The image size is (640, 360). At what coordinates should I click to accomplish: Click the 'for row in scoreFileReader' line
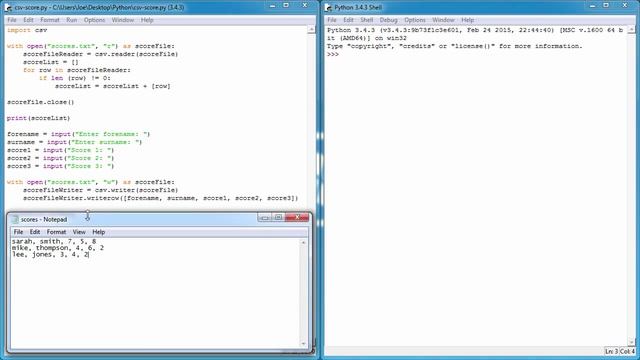click(x=77, y=70)
